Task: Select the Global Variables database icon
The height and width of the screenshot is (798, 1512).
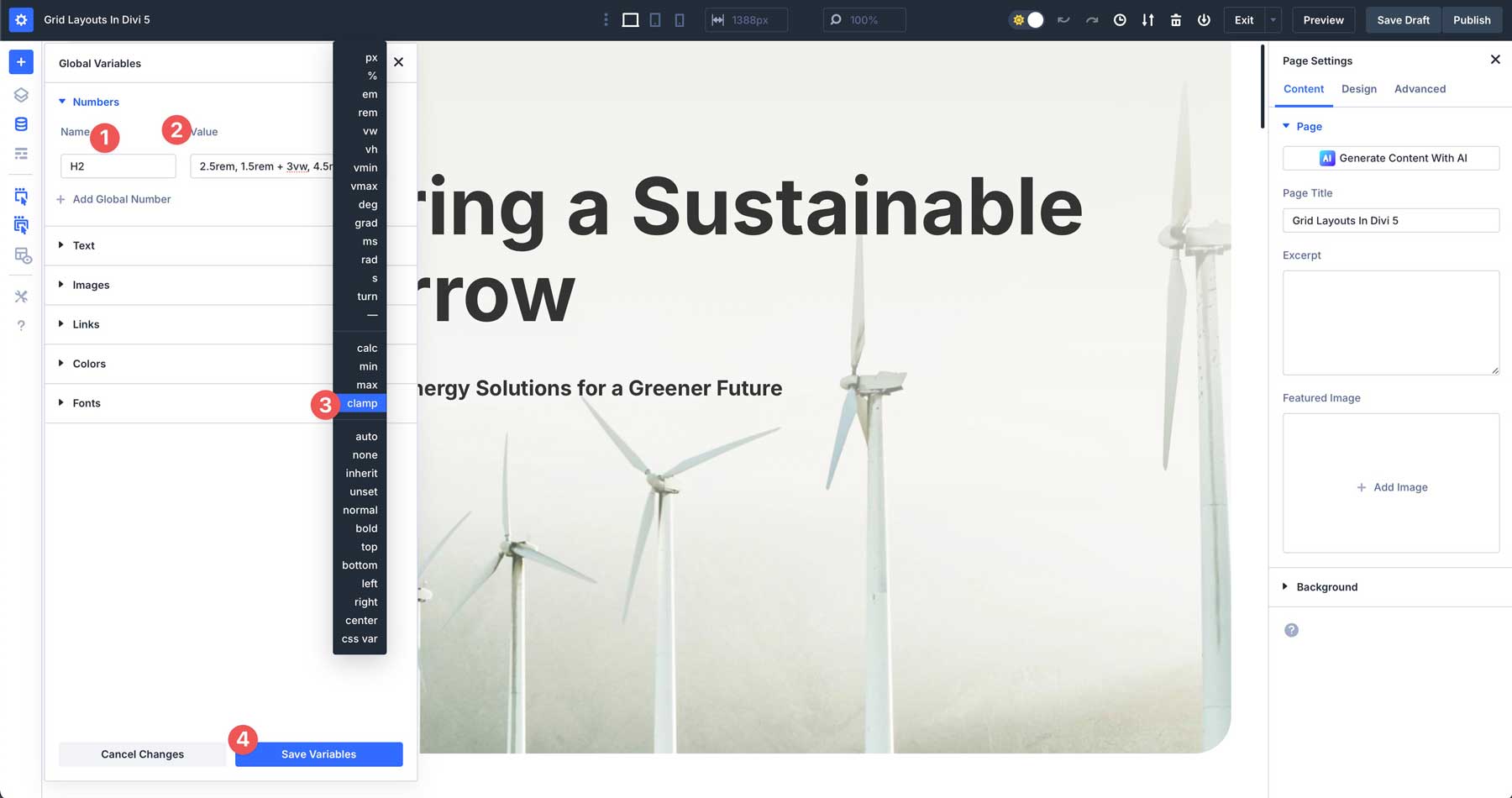Action: pos(21,123)
